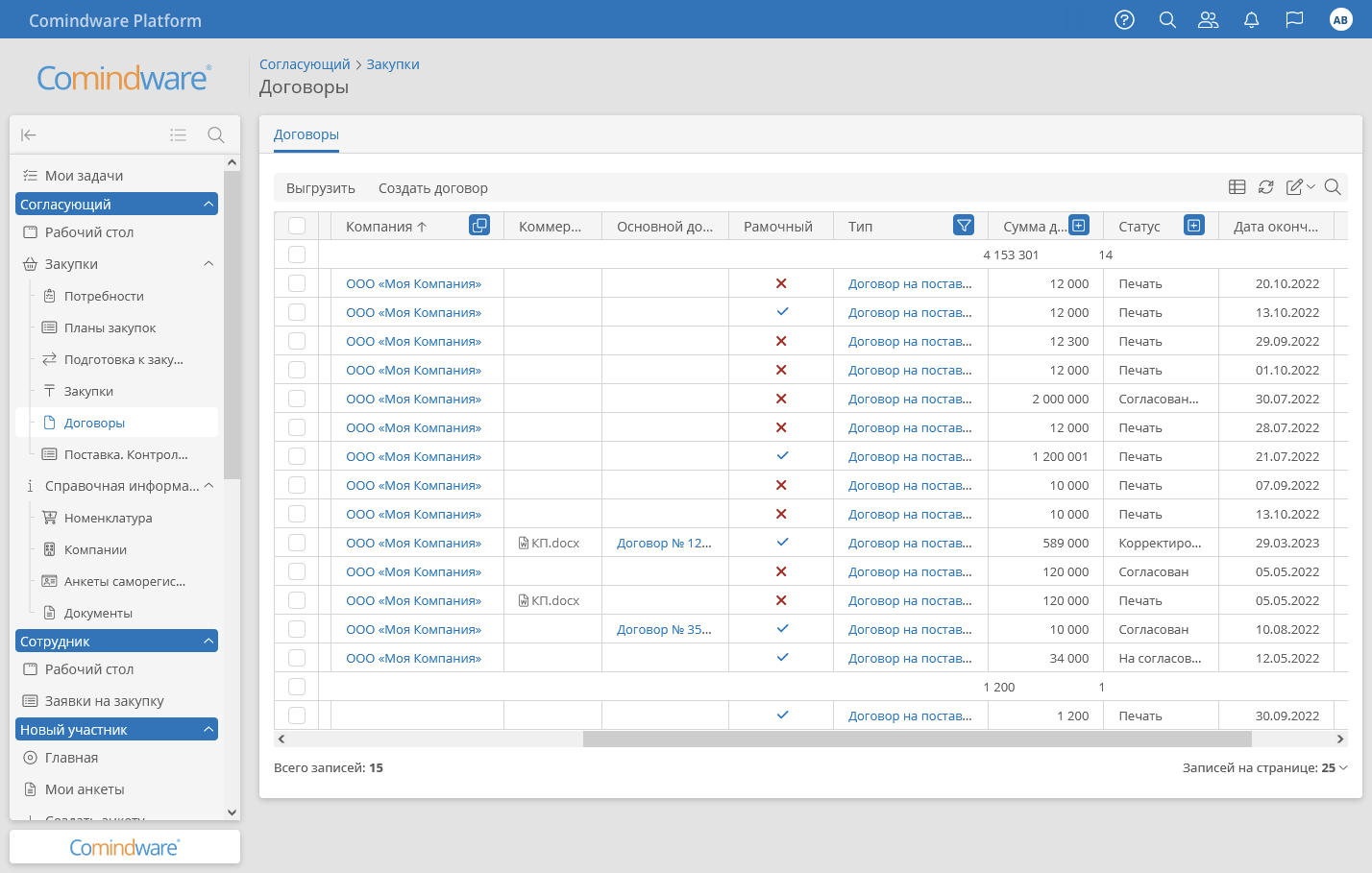Collapse the Согласующий section
This screenshot has height=873, width=1372.
tap(208, 204)
